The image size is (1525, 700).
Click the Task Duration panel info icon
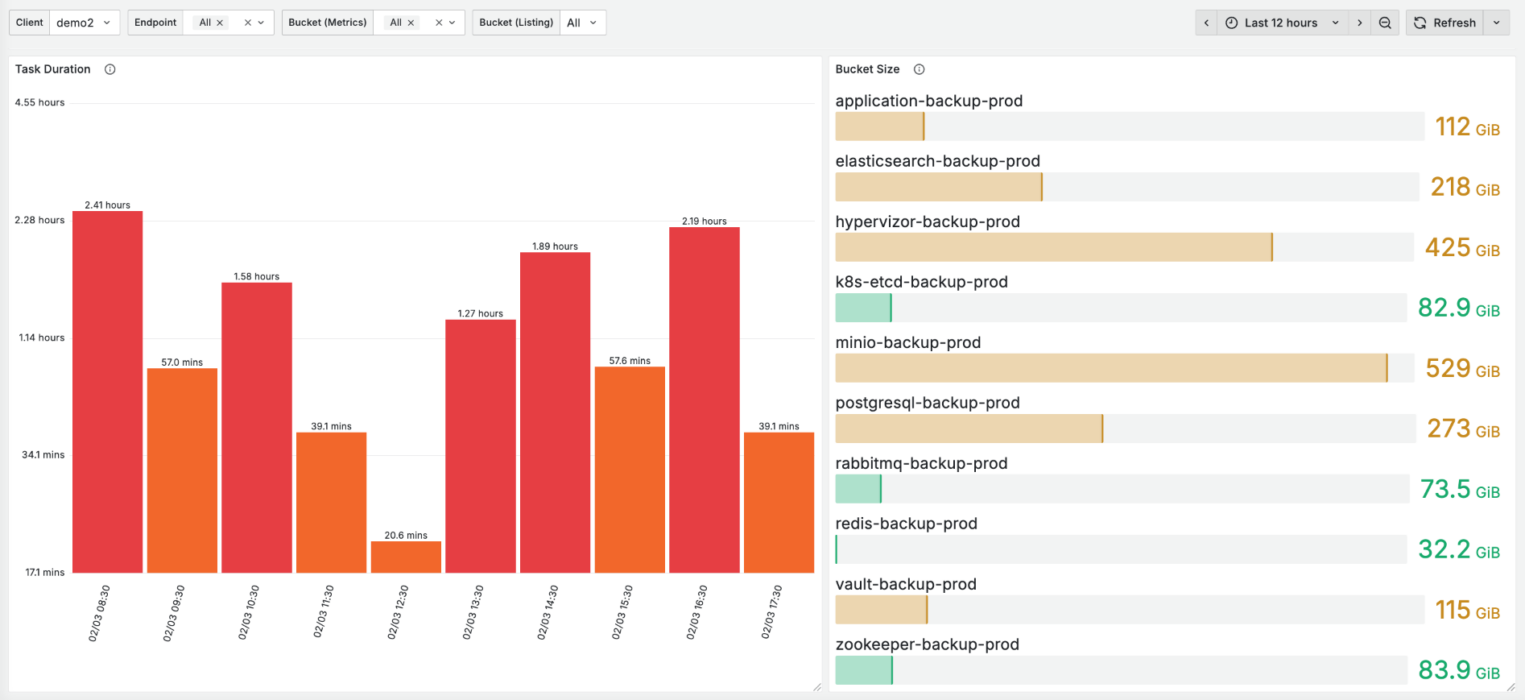(110, 70)
